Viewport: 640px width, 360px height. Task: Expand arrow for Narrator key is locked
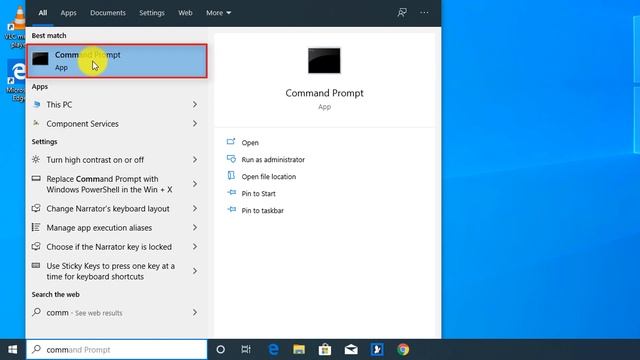tap(195, 247)
